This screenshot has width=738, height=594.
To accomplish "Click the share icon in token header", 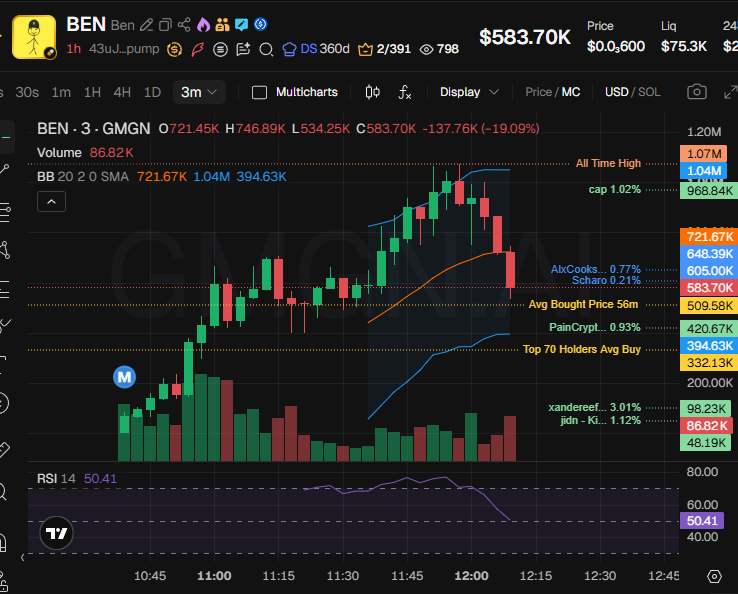I will [184, 25].
